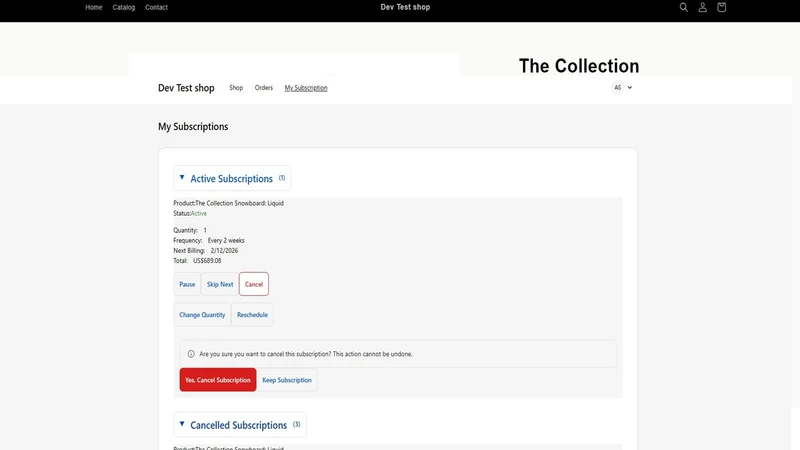The width and height of the screenshot is (800, 450).
Task: Confirm with Yes, Cancel Subscription
Action: coord(218,380)
